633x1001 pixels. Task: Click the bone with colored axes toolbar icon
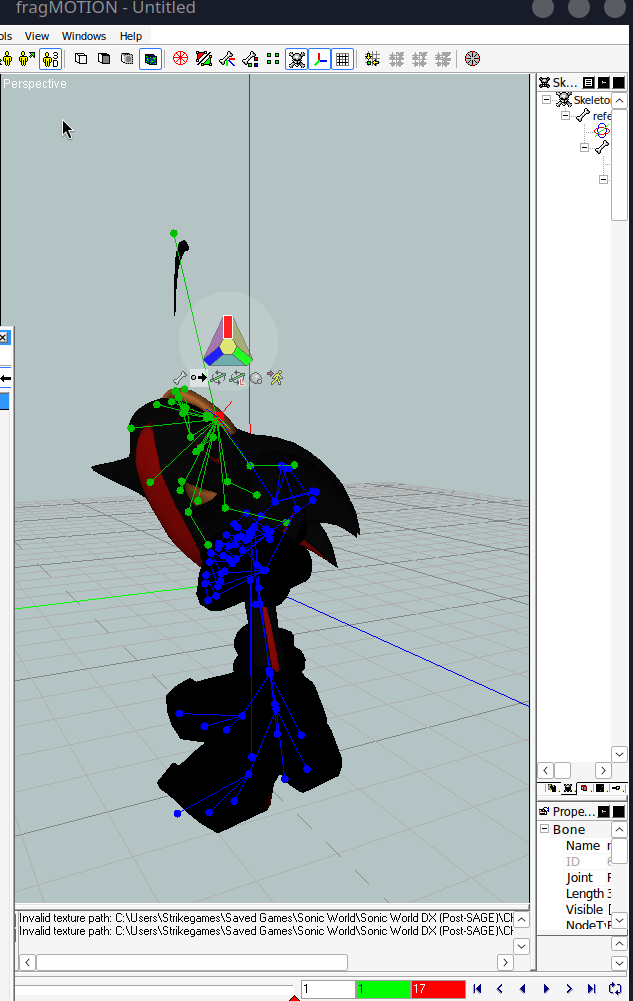(227, 59)
